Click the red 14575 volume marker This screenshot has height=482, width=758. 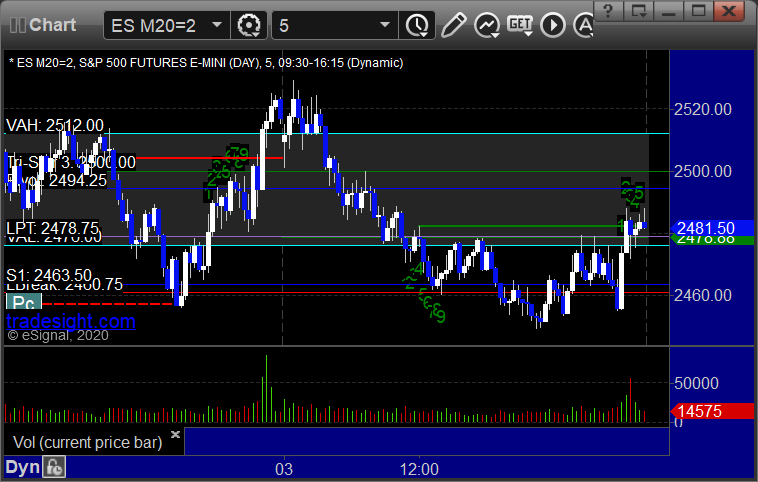pos(712,411)
